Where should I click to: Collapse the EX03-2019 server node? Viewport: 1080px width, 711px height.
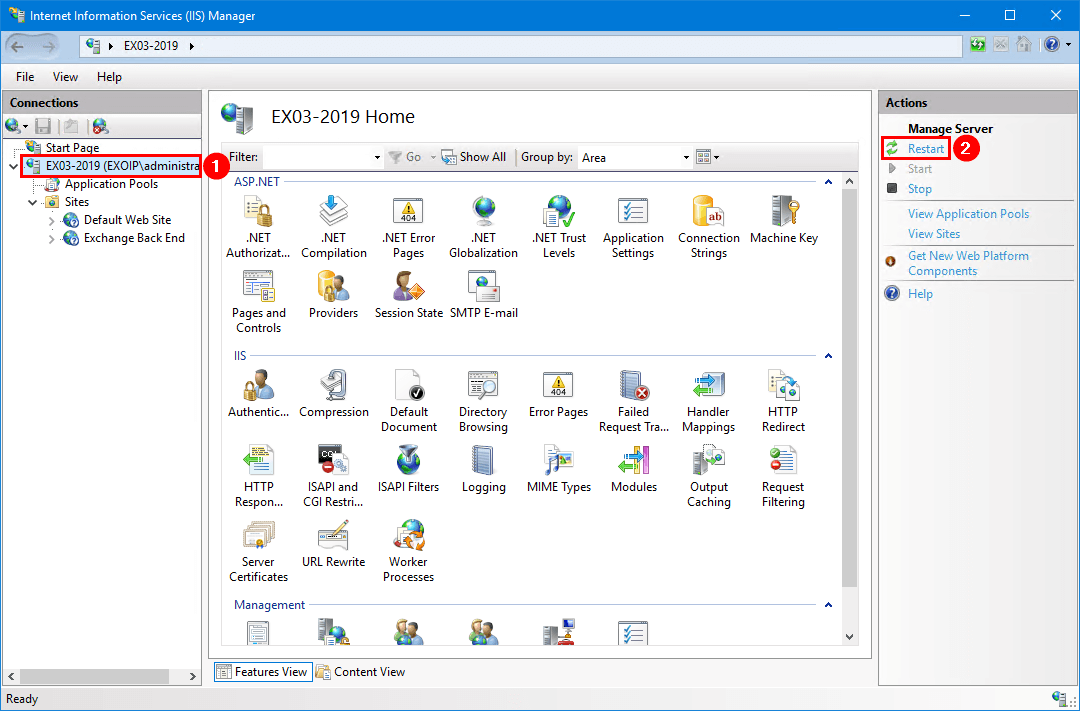pos(14,166)
